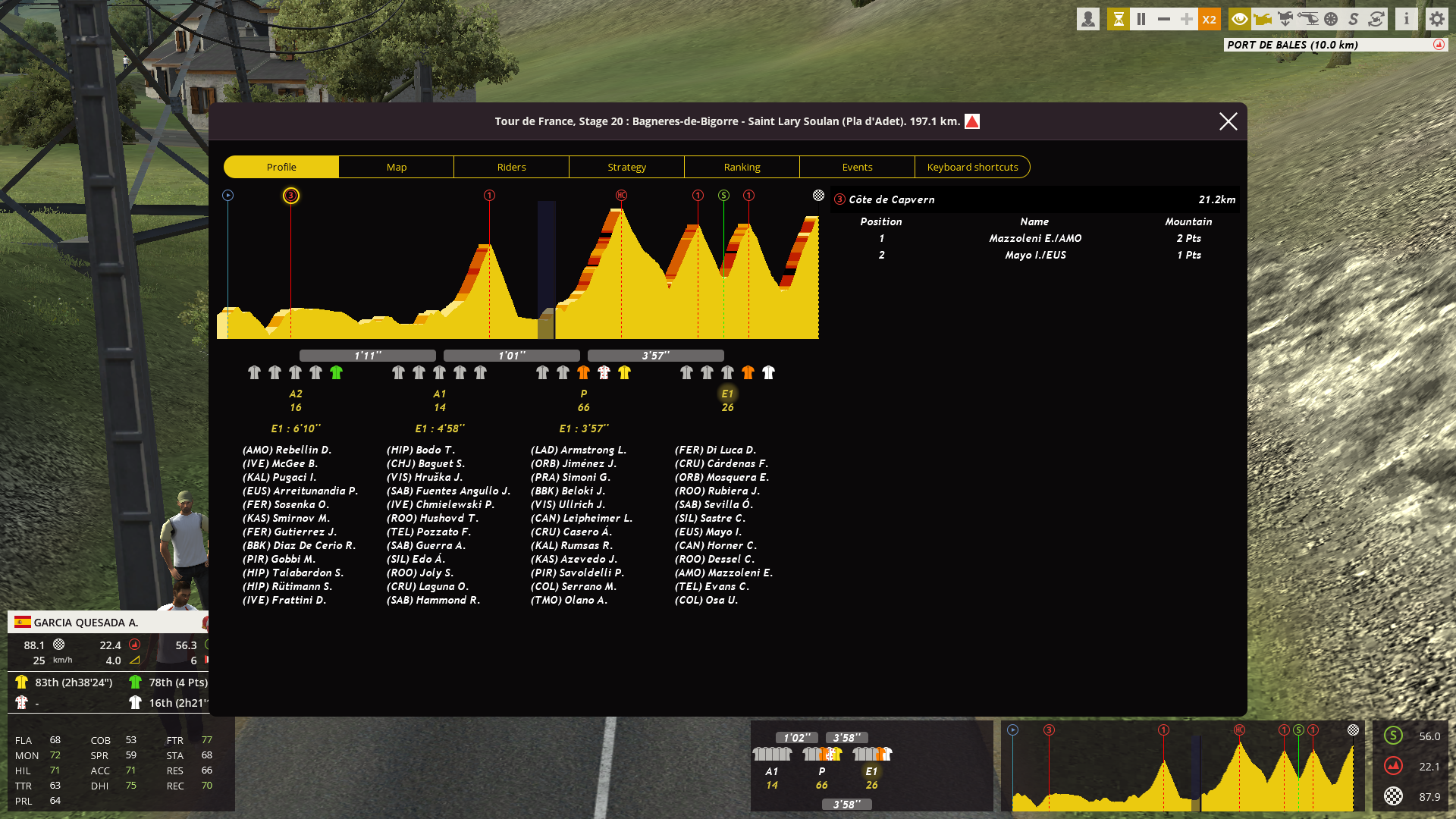
Task: Select rider Bodo T. in A1 list
Action: click(x=421, y=450)
